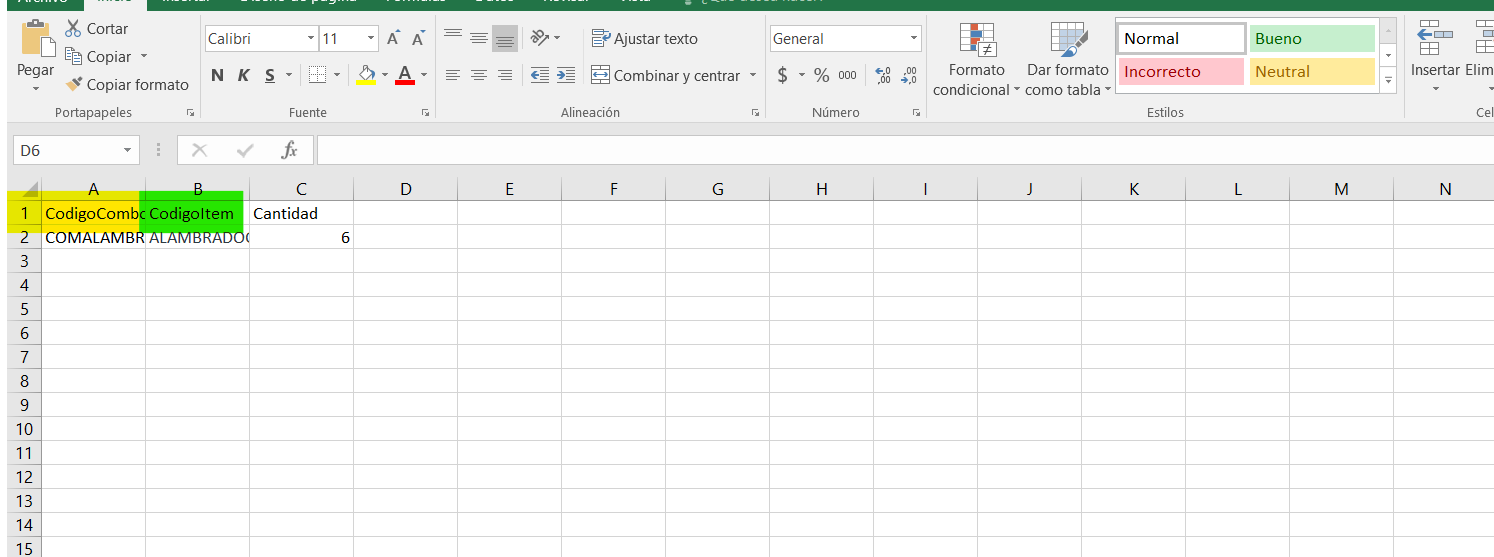Open the General number format dropdown
The height and width of the screenshot is (557, 1494).
click(914, 39)
